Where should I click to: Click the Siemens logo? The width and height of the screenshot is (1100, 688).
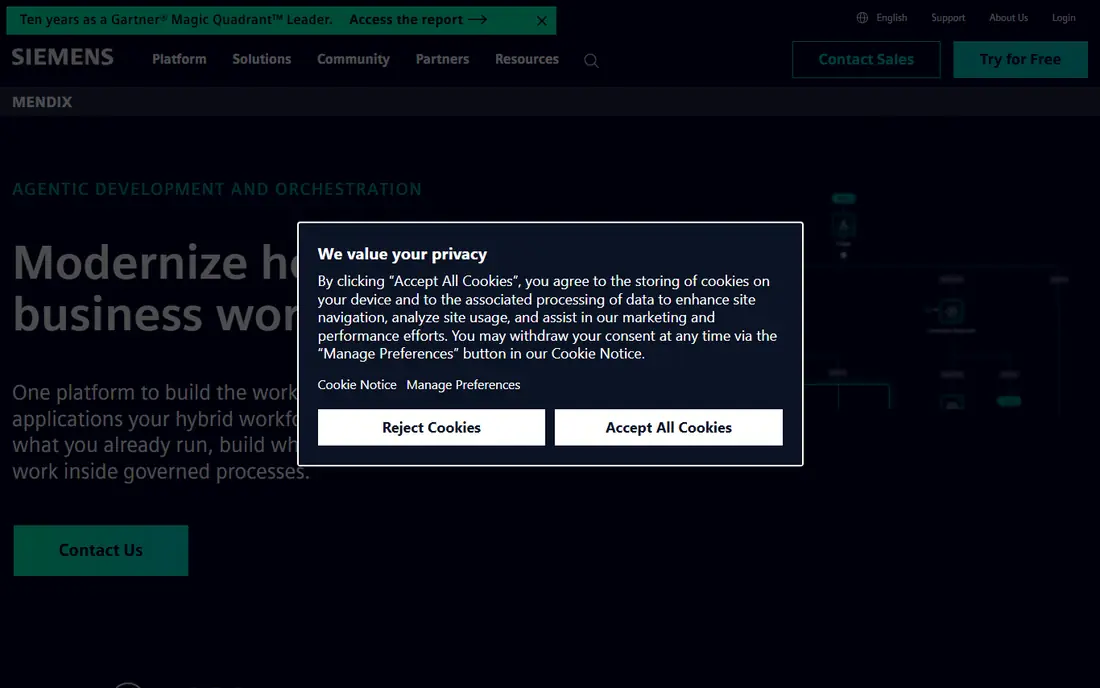(x=62, y=57)
